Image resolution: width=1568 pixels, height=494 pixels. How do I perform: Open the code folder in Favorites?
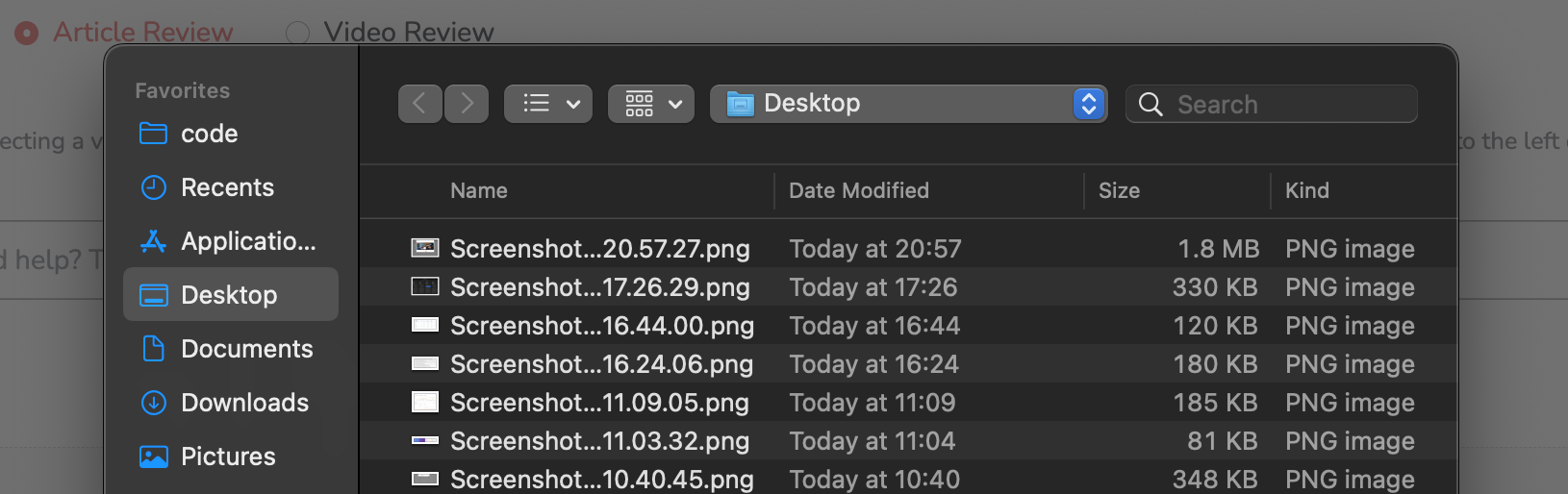209,134
